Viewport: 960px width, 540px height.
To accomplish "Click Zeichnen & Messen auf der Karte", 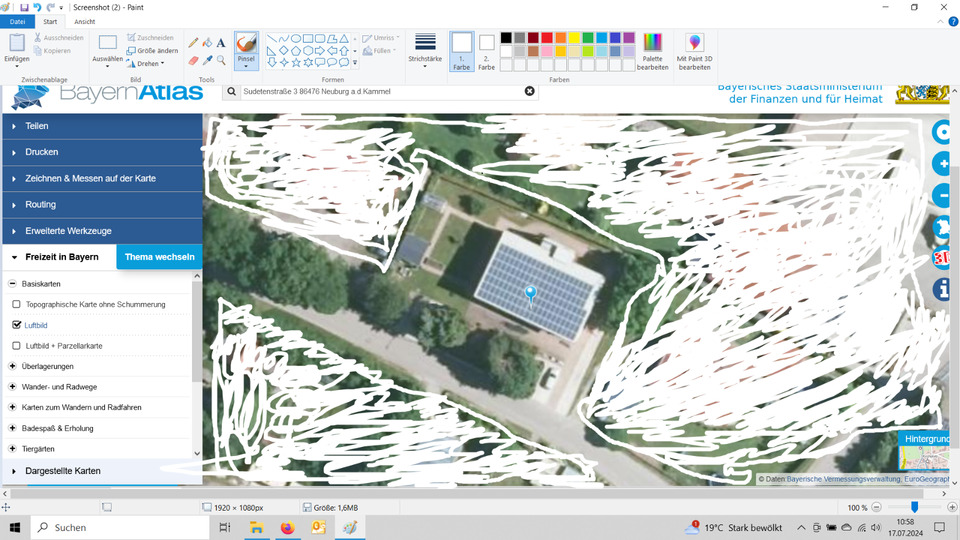I will 102,178.
